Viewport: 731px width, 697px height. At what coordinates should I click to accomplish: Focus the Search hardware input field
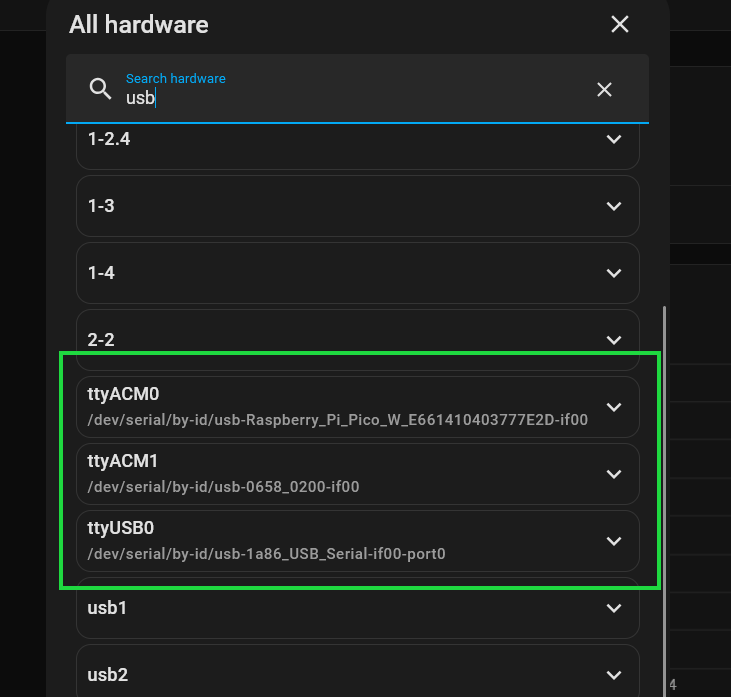(357, 89)
